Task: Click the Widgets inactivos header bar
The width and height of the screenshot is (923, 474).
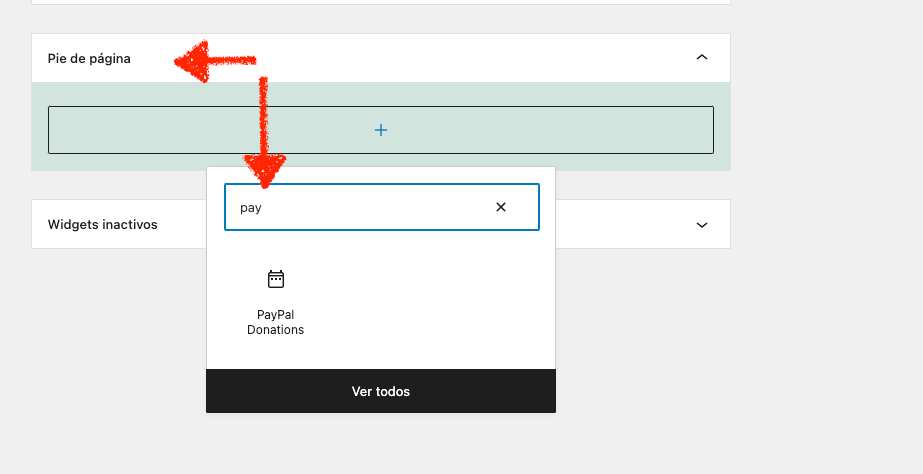Action: click(381, 224)
